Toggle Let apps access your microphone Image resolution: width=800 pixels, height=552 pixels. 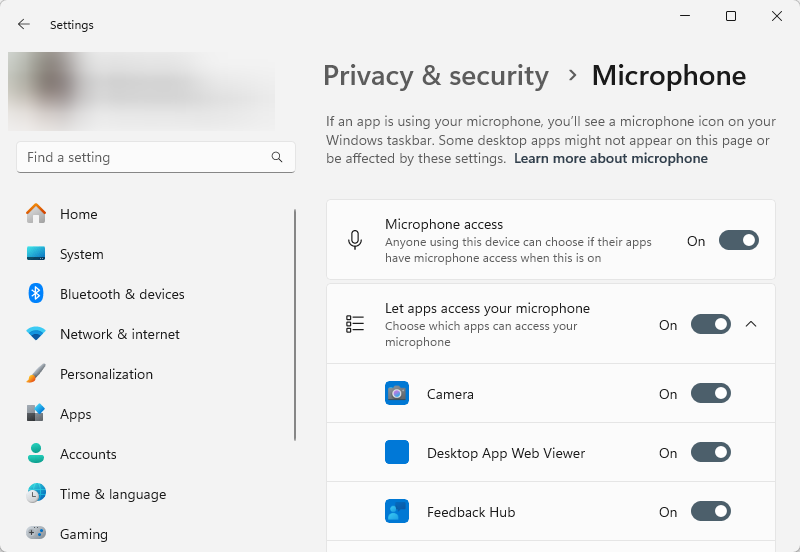[710, 324]
